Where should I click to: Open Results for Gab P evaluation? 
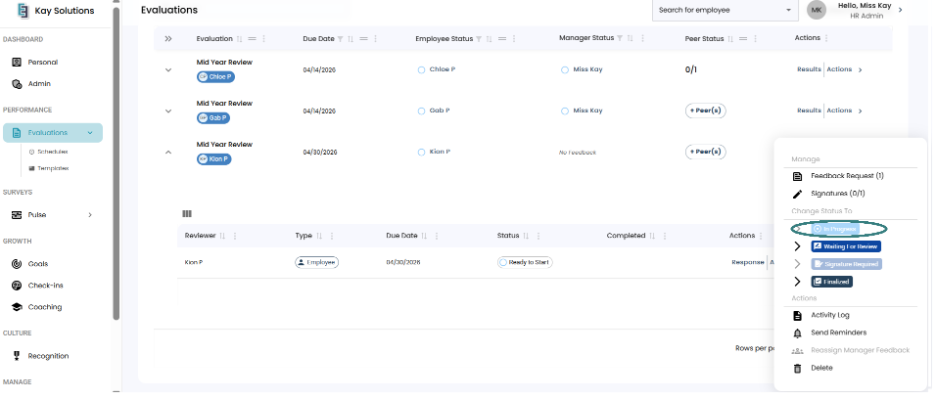point(809,111)
